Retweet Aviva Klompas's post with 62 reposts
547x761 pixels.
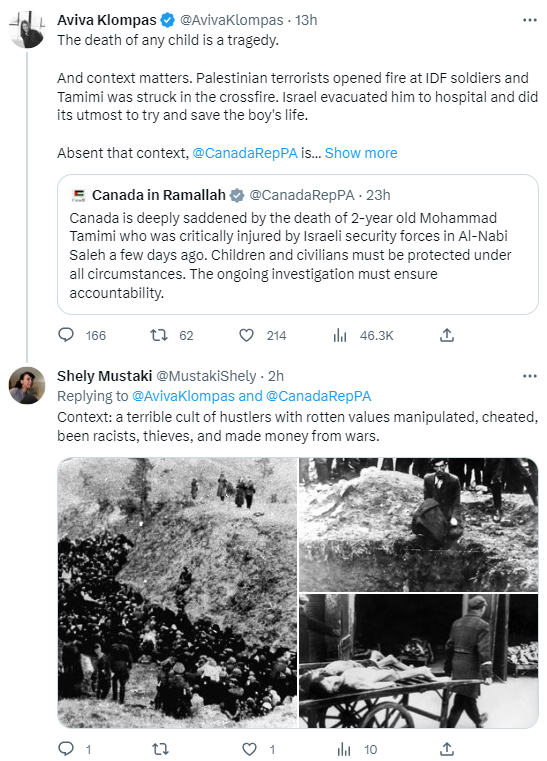159,335
